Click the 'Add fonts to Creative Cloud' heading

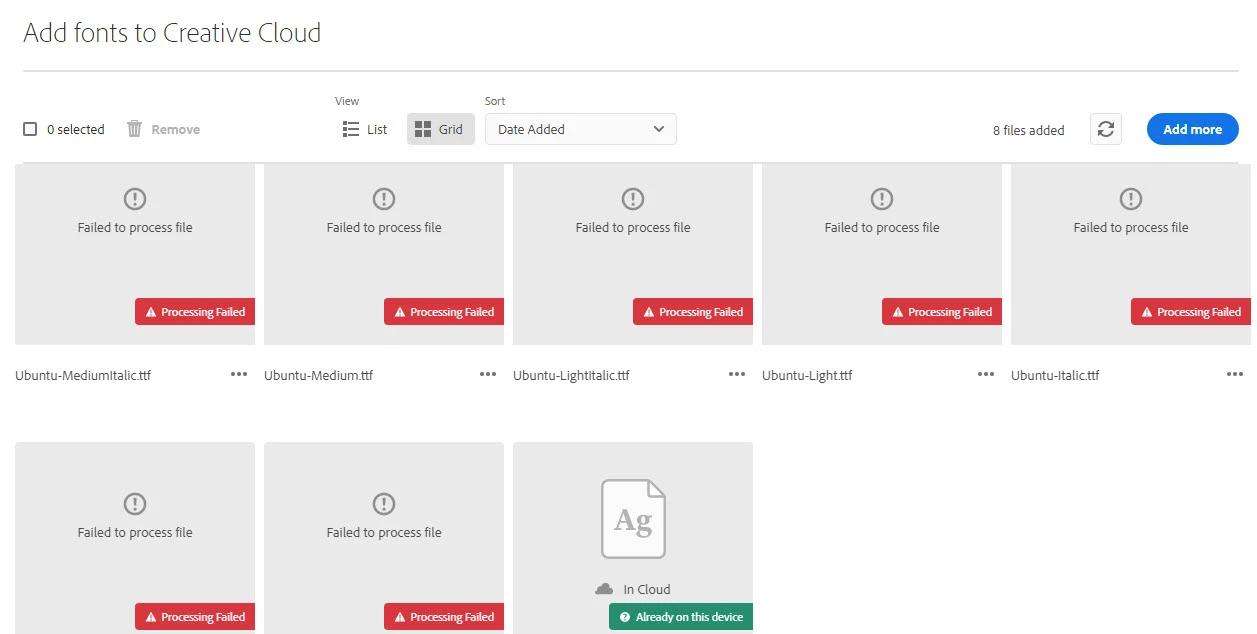click(172, 33)
